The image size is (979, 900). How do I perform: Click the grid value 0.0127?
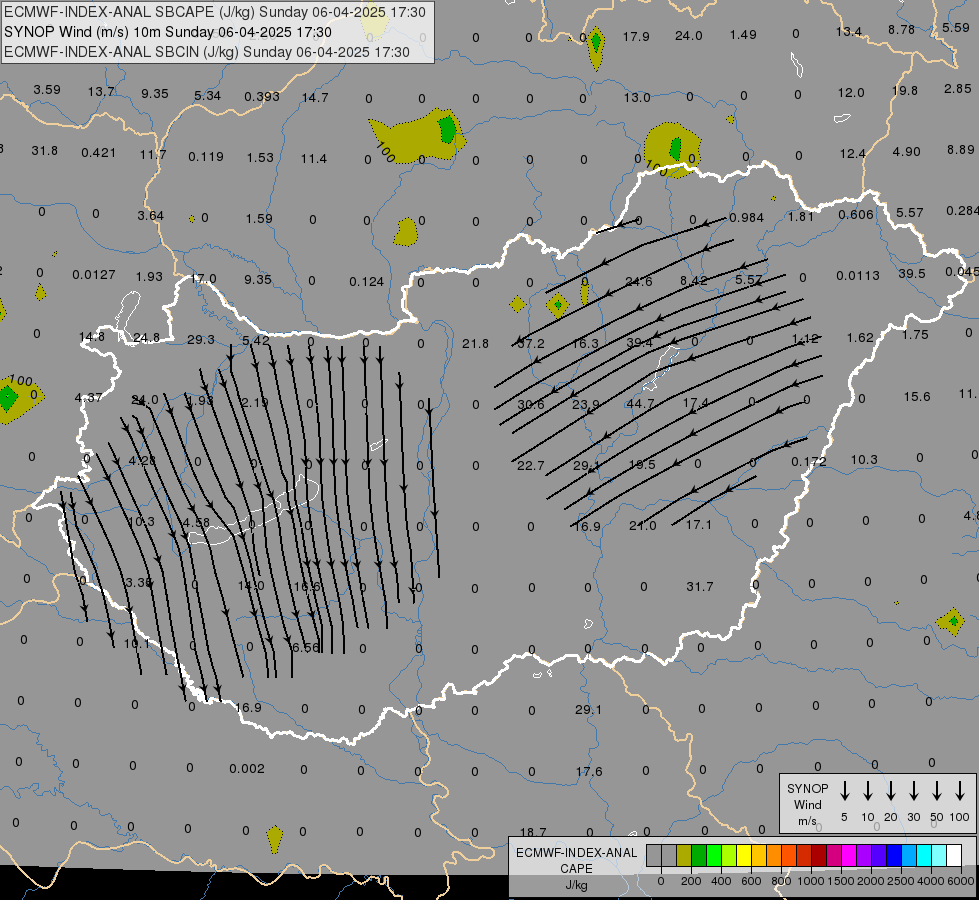click(94, 275)
